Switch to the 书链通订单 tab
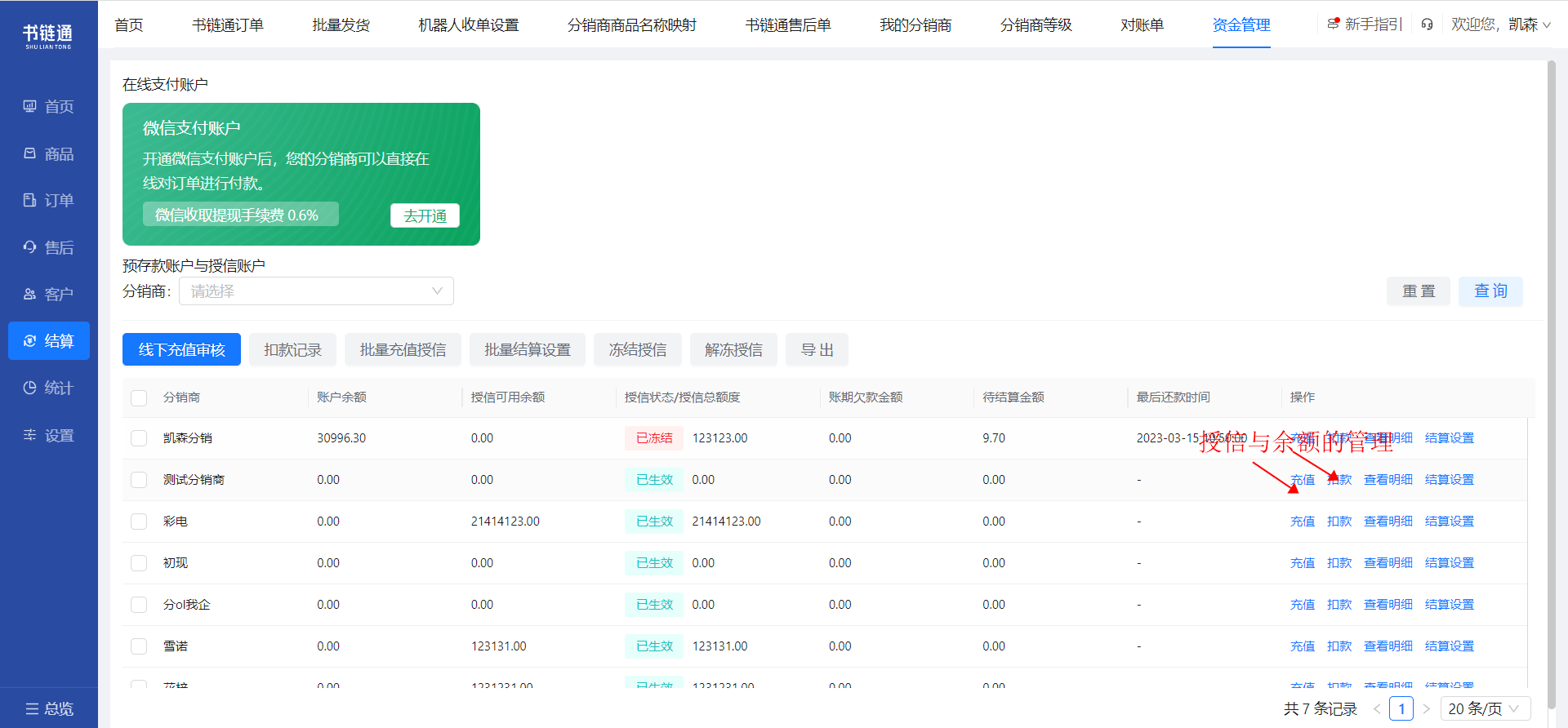The width and height of the screenshot is (1568, 728). [228, 25]
